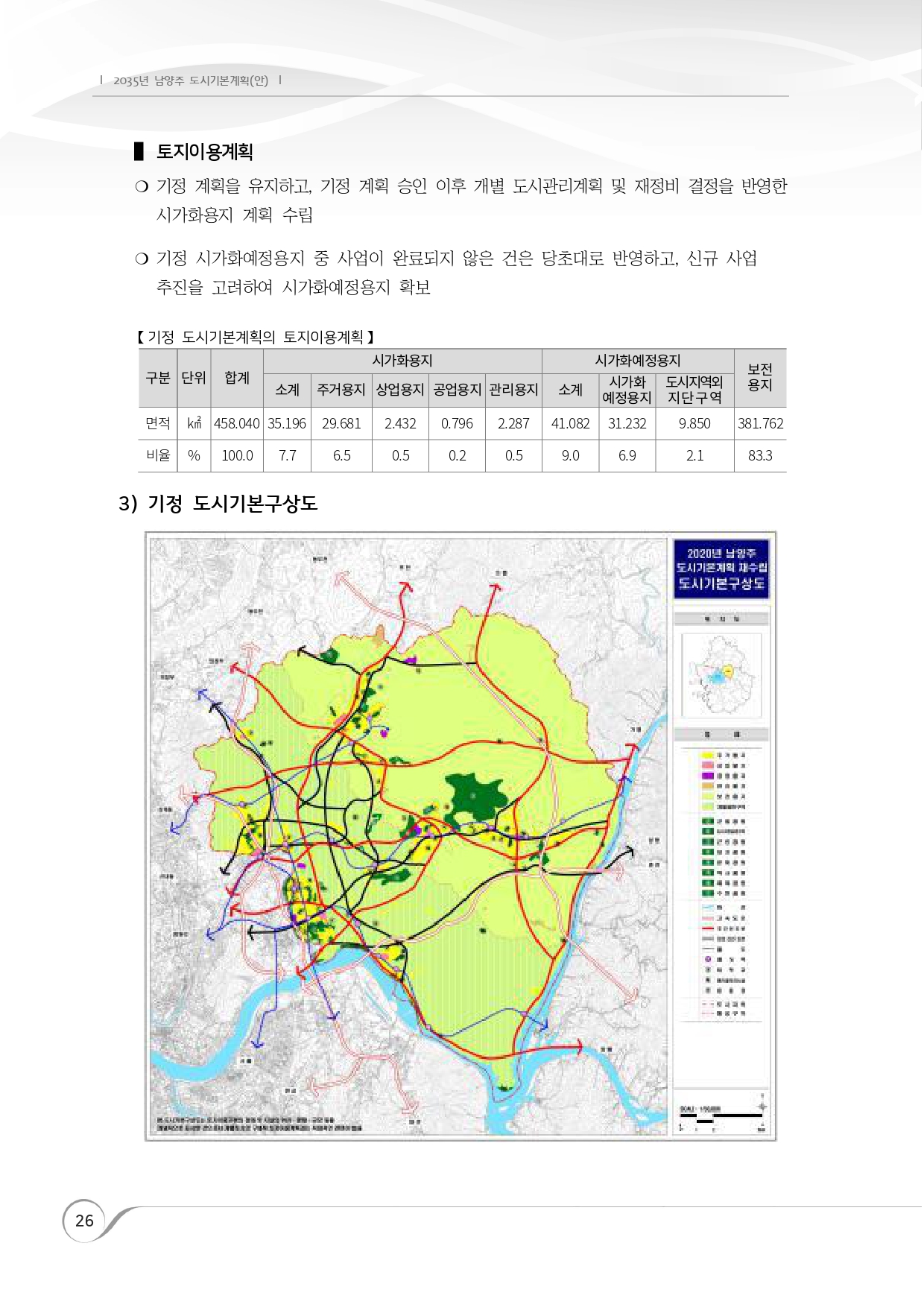Click the "단위" column header

tap(194, 378)
